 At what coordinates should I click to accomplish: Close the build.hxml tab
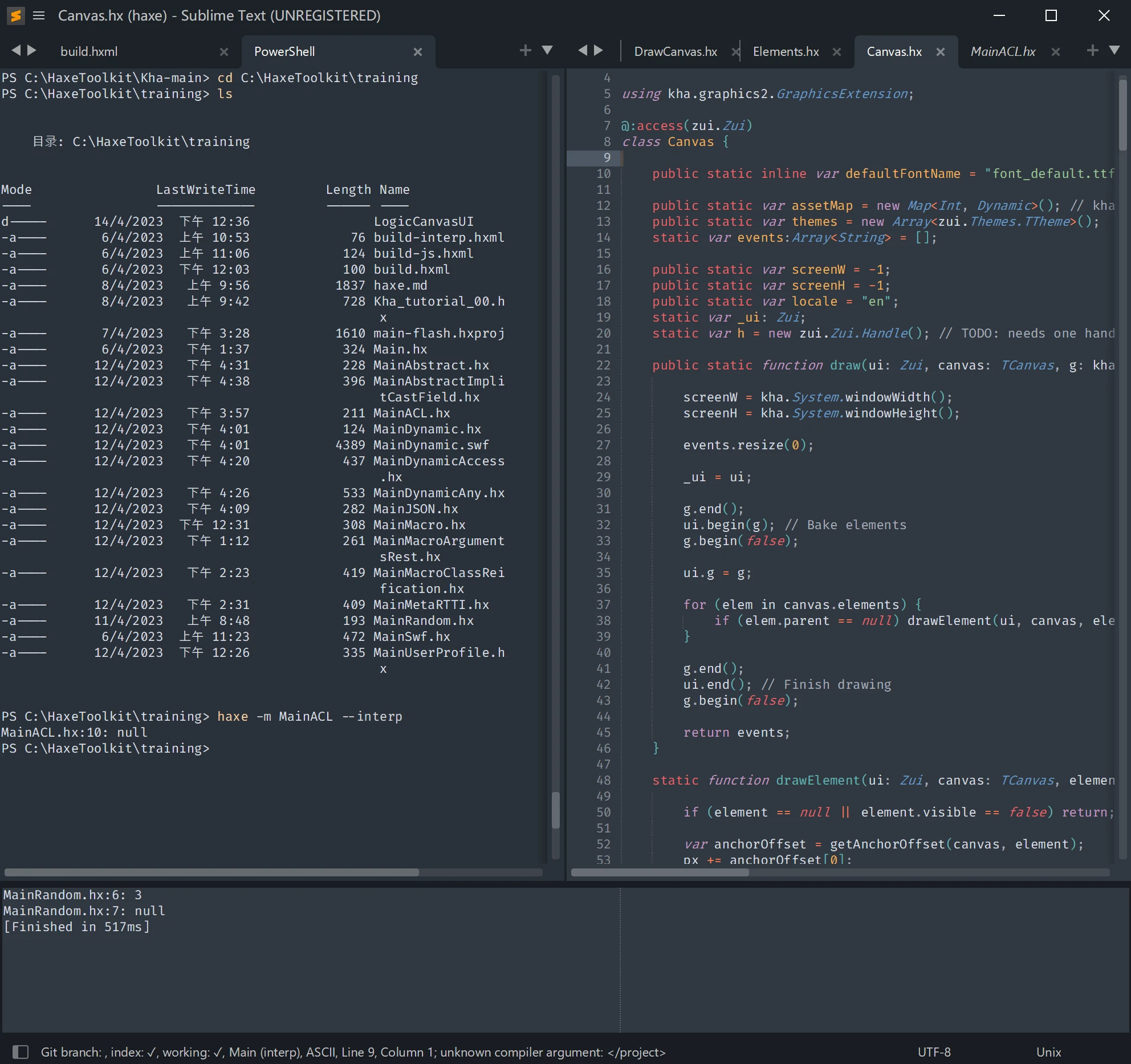(x=224, y=52)
